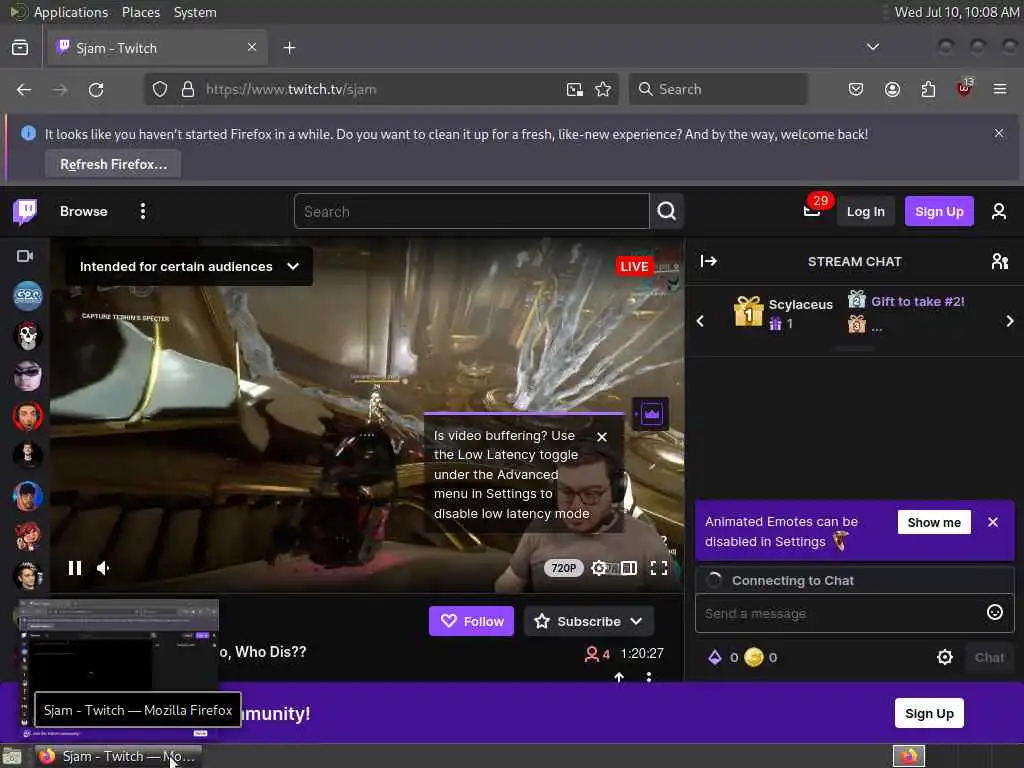Open the chat settings gear
This screenshot has height=768, width=1024.
point(944,657)
